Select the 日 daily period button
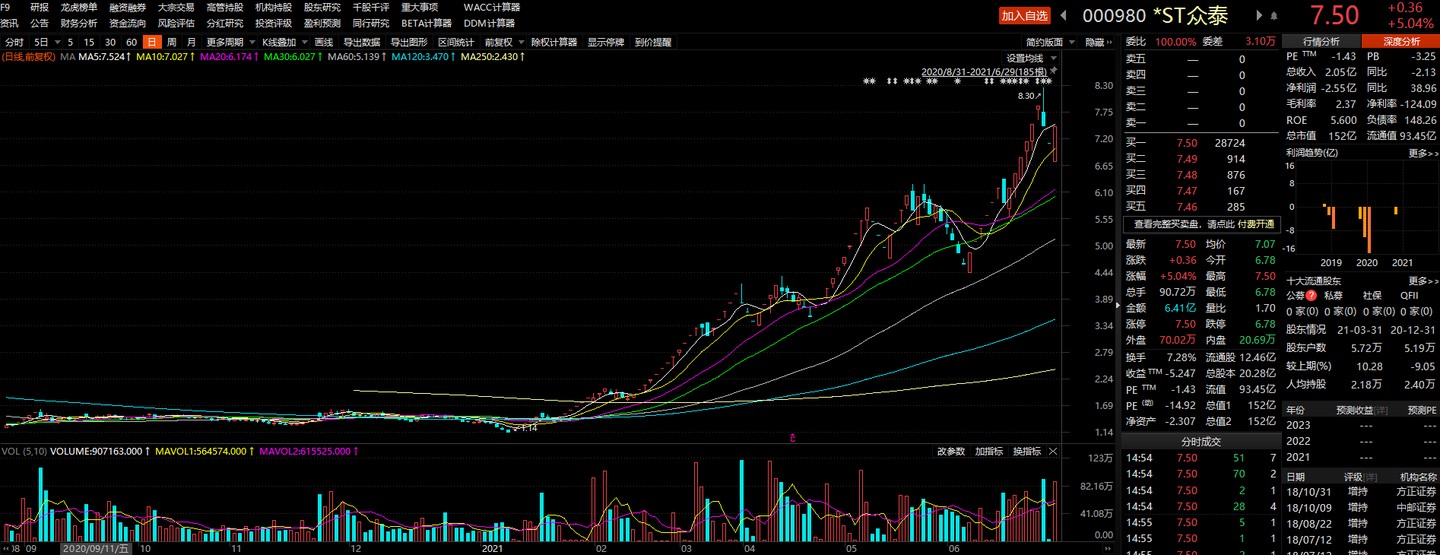The width and height of the screenshot is (1440, 555). pos(151,42)
